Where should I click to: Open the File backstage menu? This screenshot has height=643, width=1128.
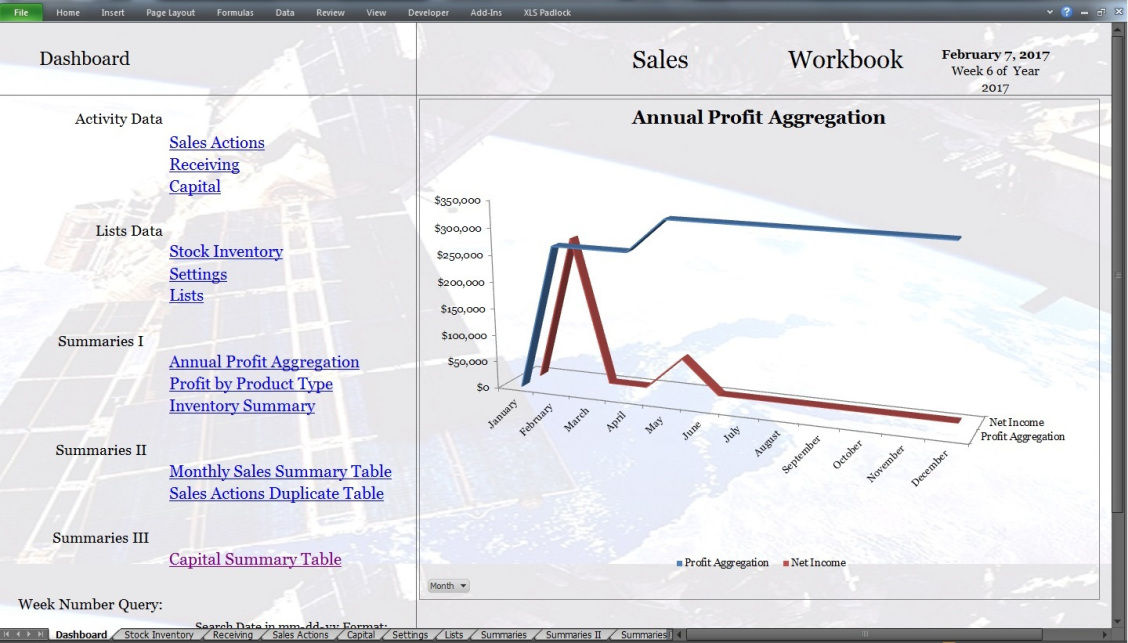coord(21,12)
